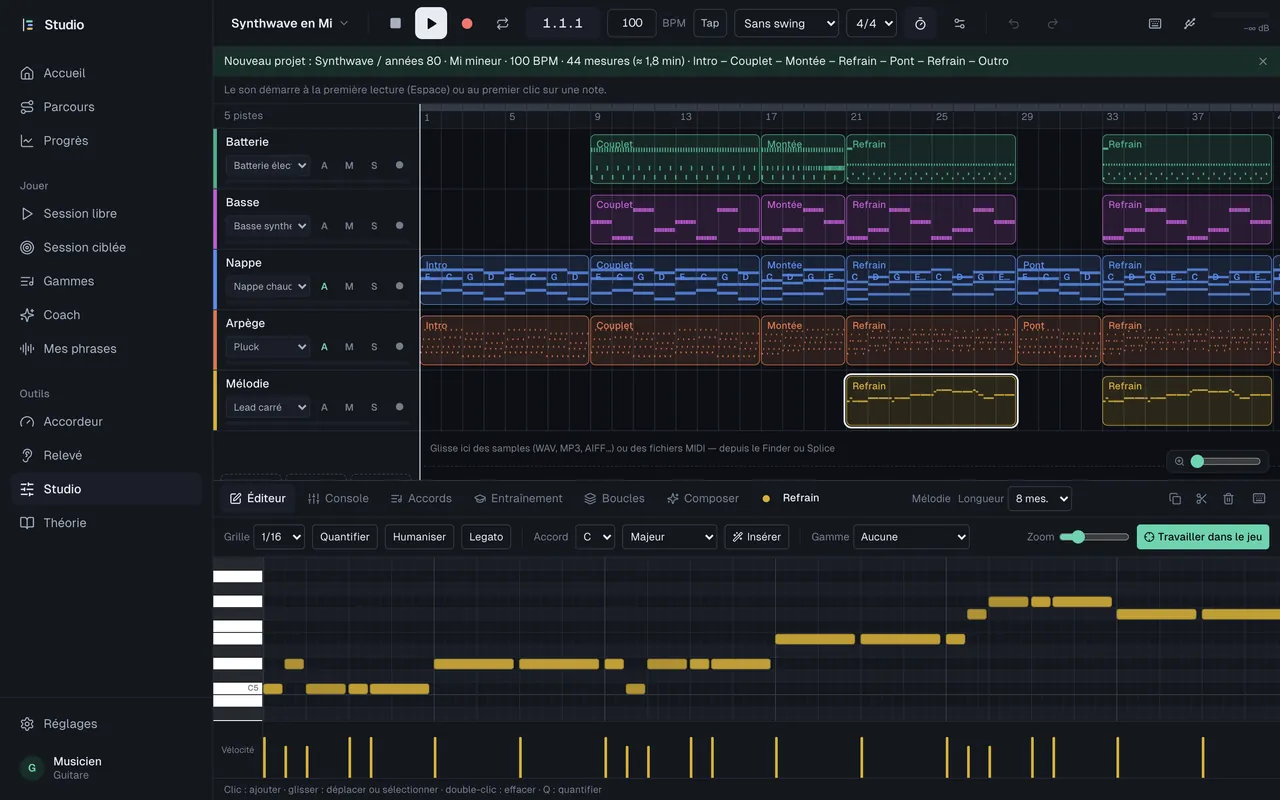Toggle the metronome icon
Viewport: 1280px width, 800px height.
[921, 23]
